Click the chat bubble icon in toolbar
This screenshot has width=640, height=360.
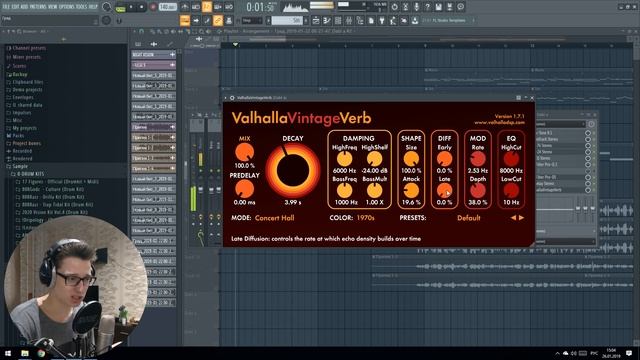[x=460, y=7]
